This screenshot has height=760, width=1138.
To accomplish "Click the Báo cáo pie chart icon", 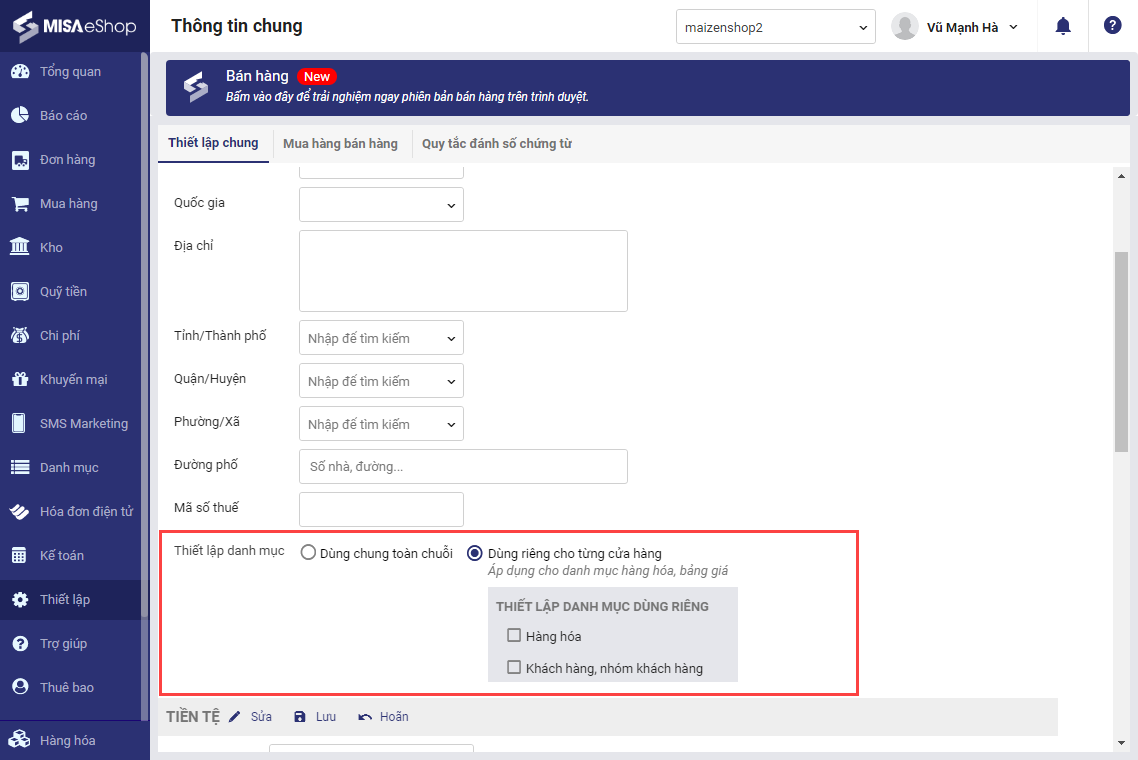I will [20, 115].
